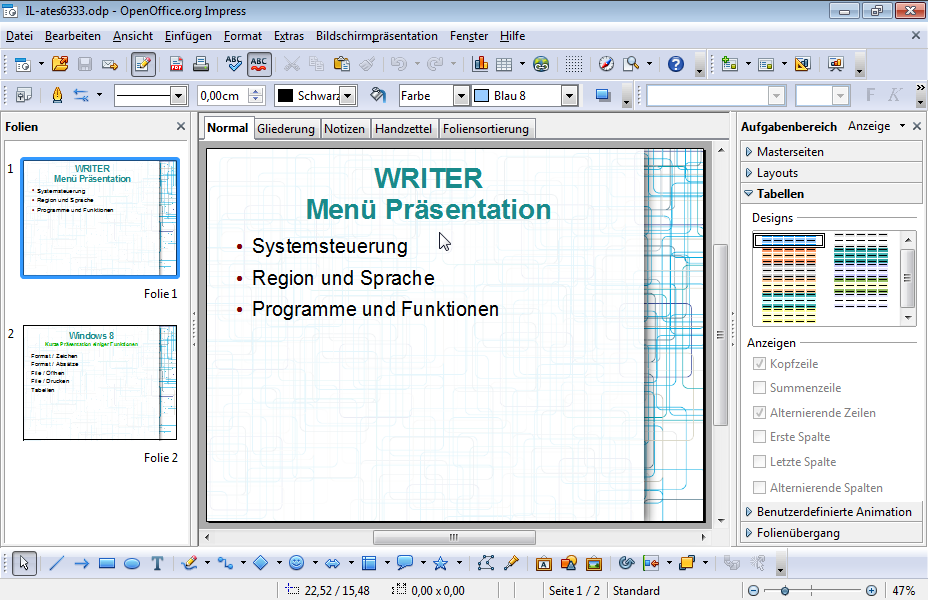
Task: Open the Datei menu
Action: 20,36
